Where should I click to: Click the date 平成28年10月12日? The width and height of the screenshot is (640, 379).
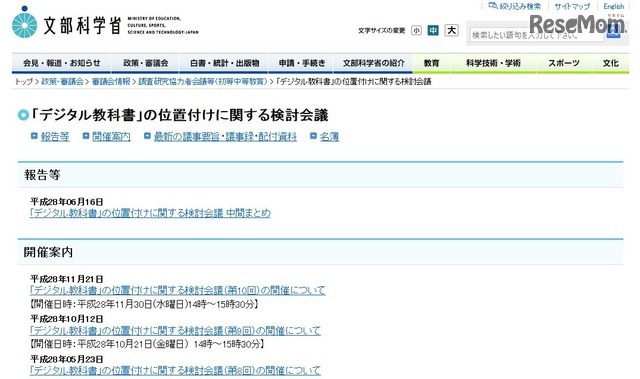tap(67, 319)
